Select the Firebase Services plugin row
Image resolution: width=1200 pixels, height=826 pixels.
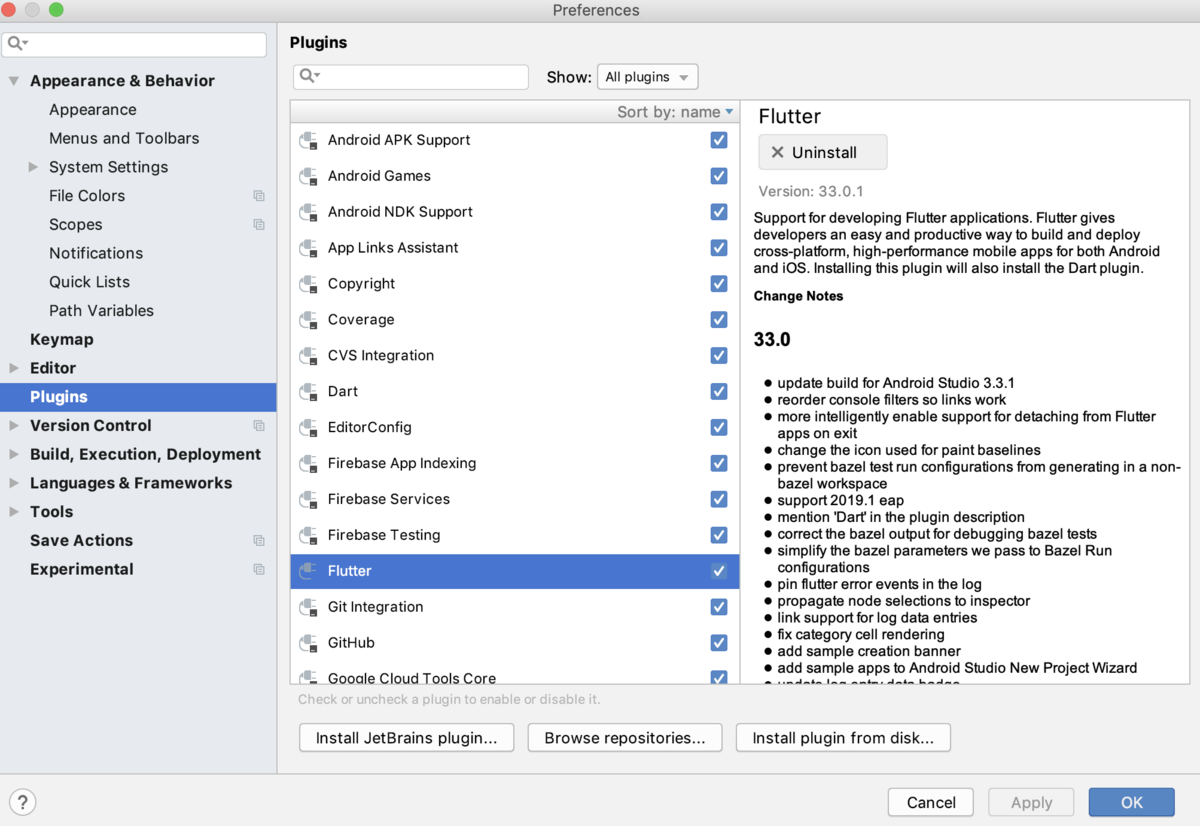pyautogui.click(x=515, y=500)
